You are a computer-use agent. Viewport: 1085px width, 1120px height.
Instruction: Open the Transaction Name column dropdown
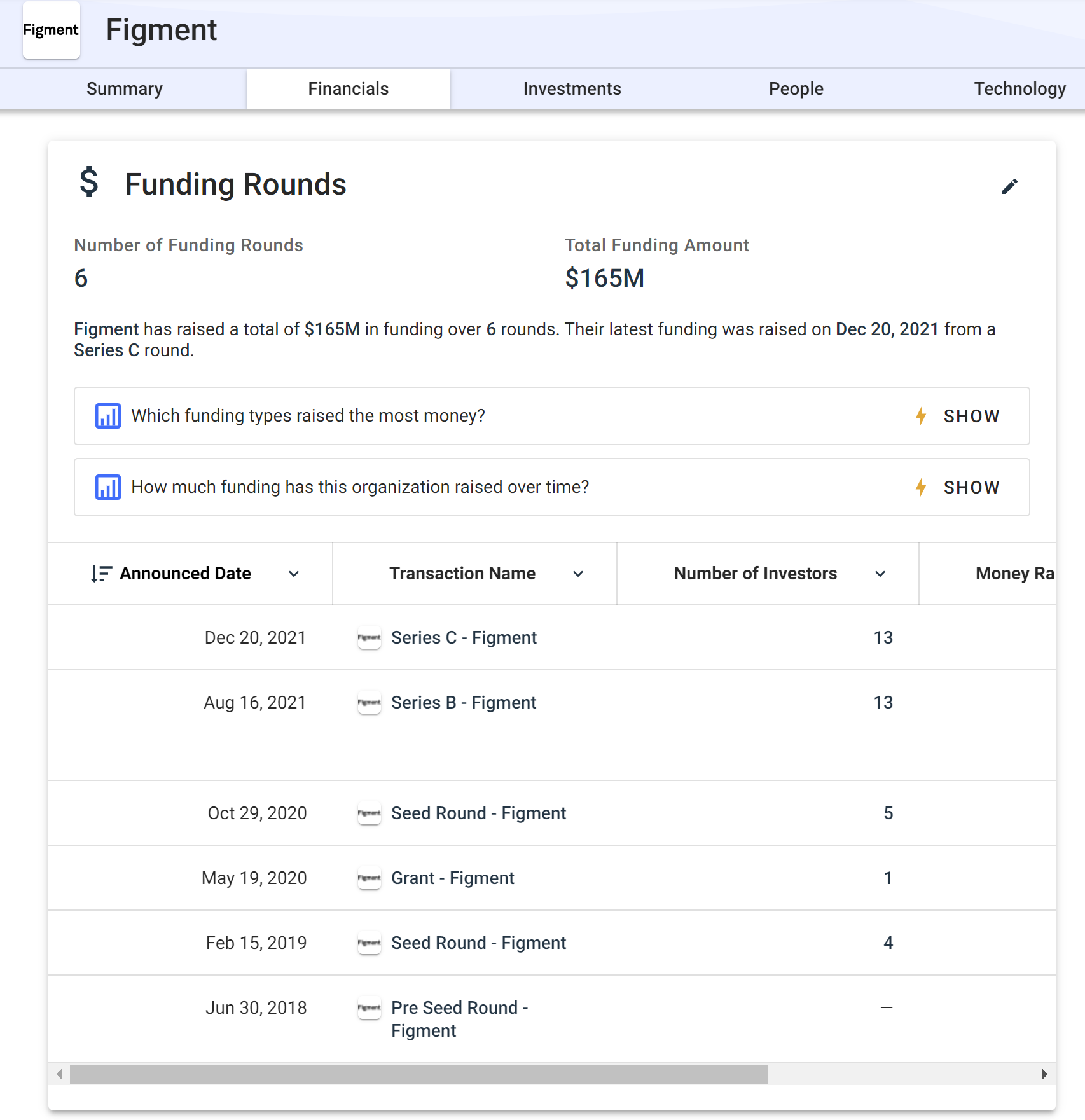(x=579, y=574)
